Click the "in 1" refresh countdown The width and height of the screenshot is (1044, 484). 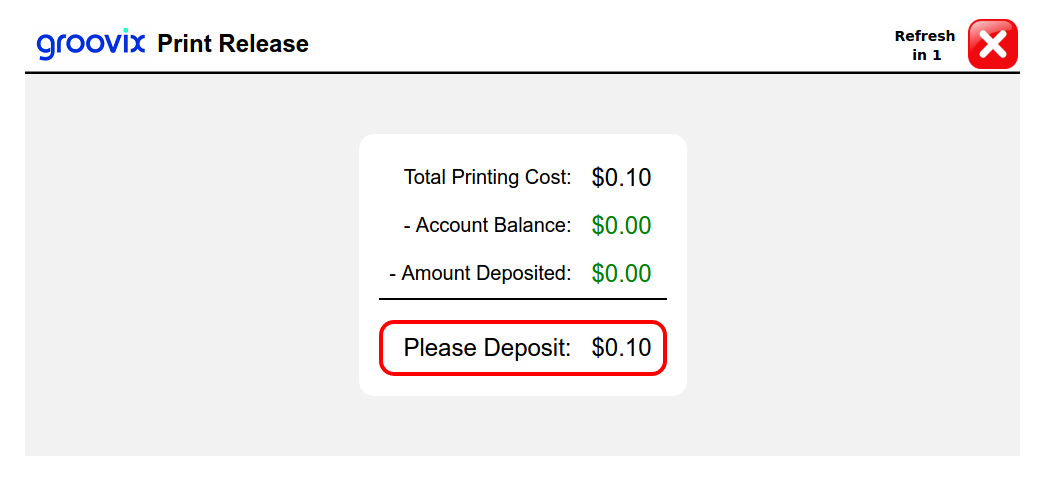point(926,55)
